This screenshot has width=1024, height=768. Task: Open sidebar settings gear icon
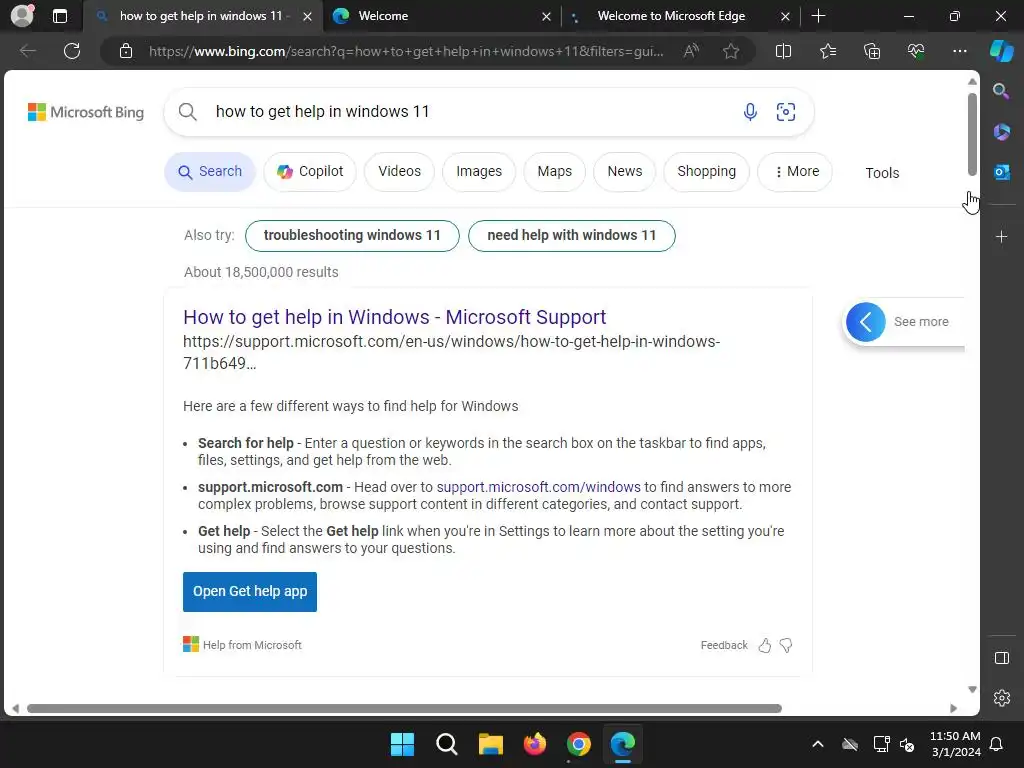1001,698
